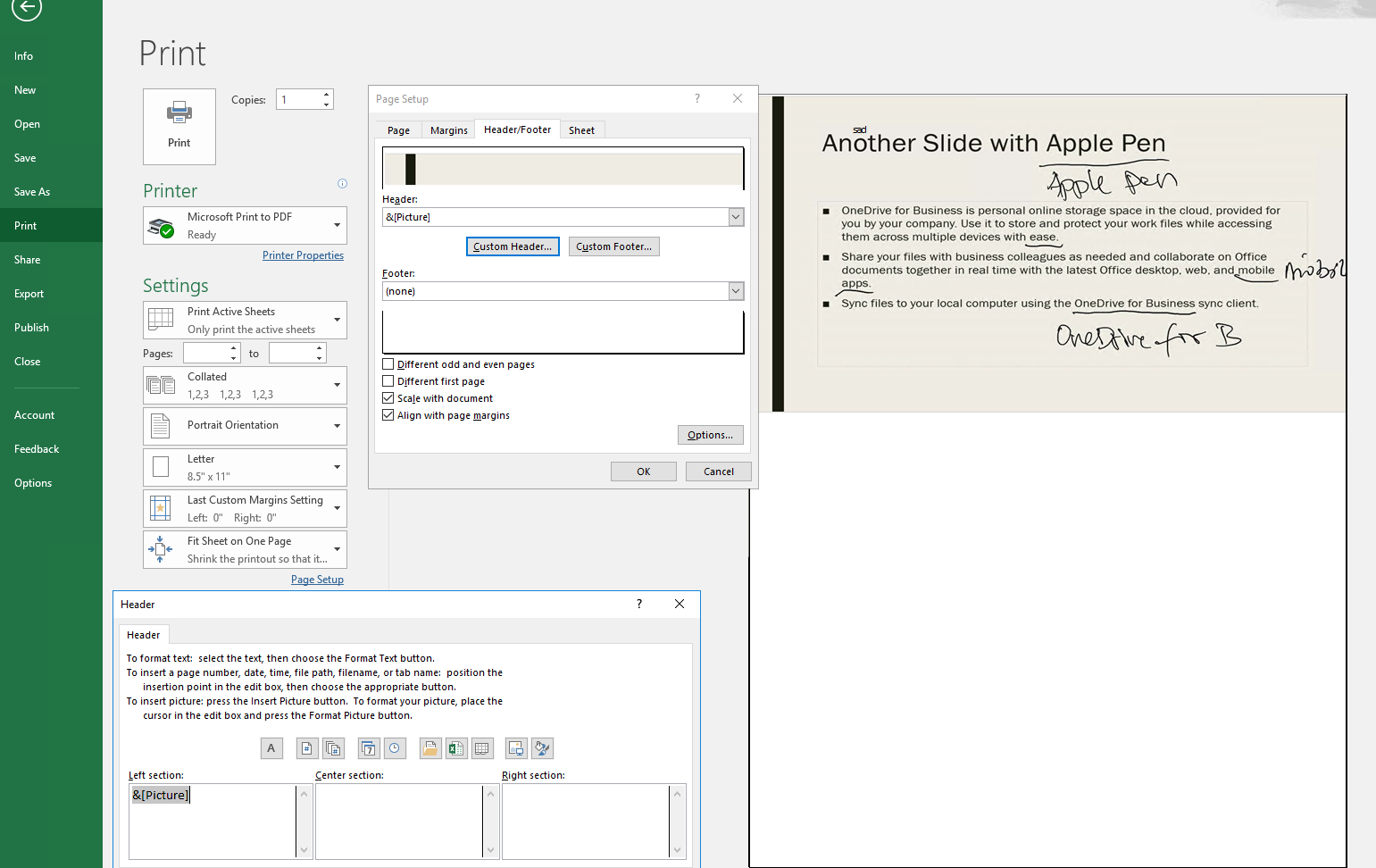Image resolution: width=1376 pixels, height=868 pixels.
Task: Switch to the Sheet tab
Action: (582, 130)
